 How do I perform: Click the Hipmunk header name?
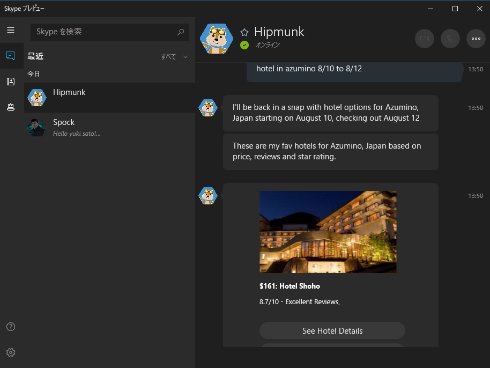click(x=279, y=32)
